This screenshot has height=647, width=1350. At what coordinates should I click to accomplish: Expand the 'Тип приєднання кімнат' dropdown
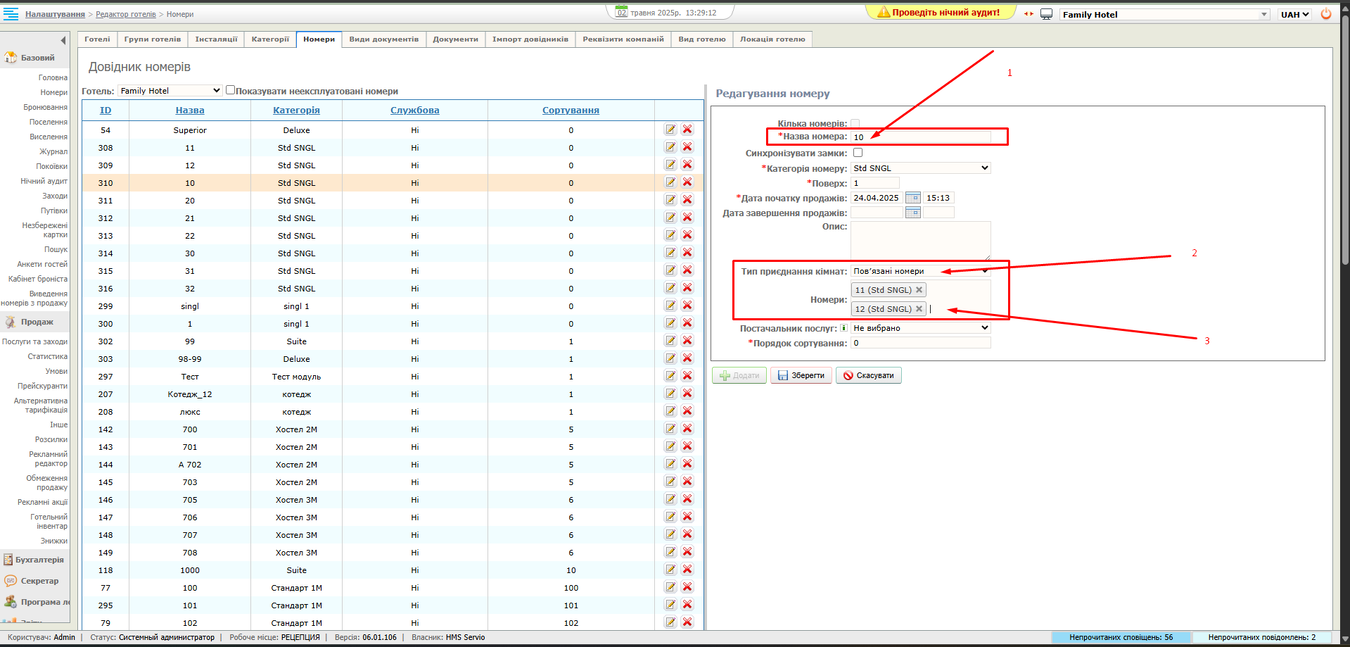[x=920, y=271]
